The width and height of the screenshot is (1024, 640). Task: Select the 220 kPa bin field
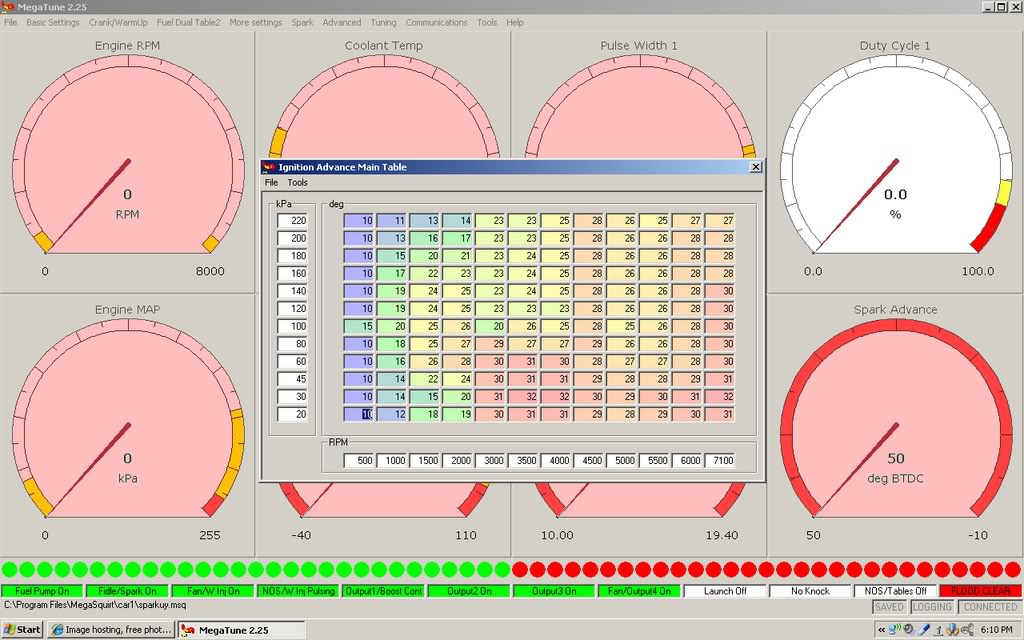[292, 221]
